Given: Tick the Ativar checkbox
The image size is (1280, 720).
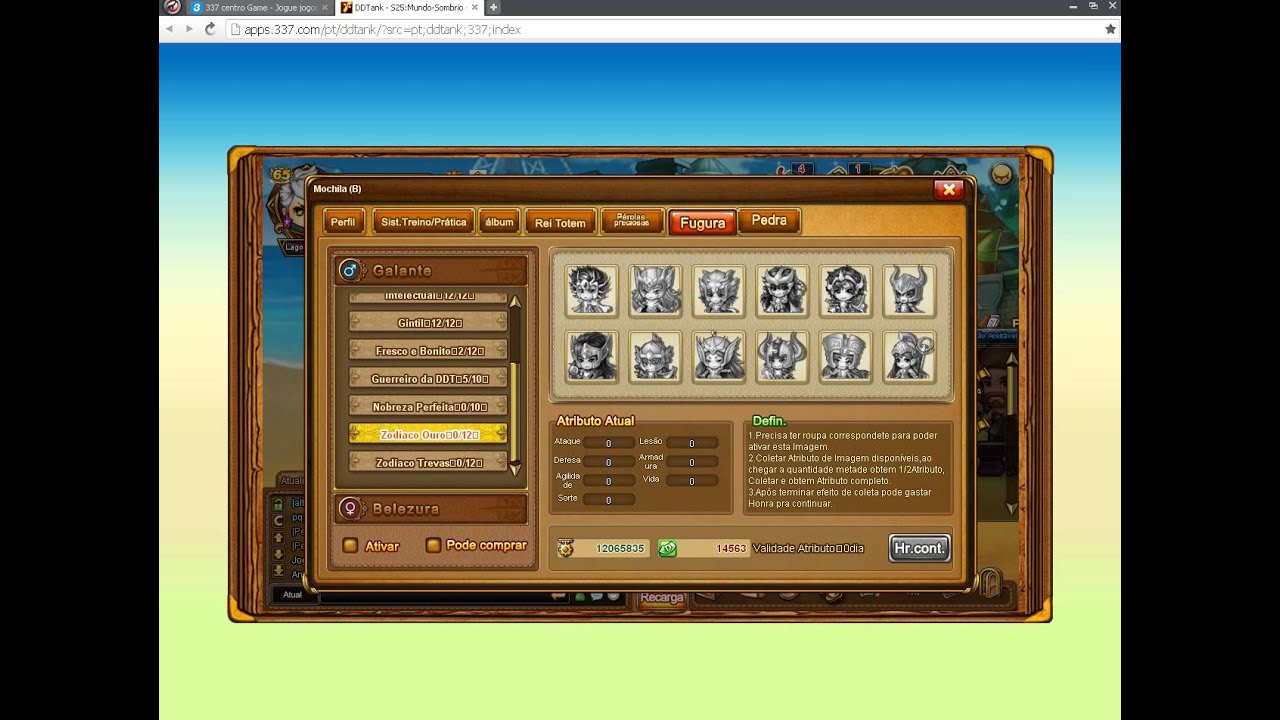Looking at the screenshot, I should tap(350, 545).
